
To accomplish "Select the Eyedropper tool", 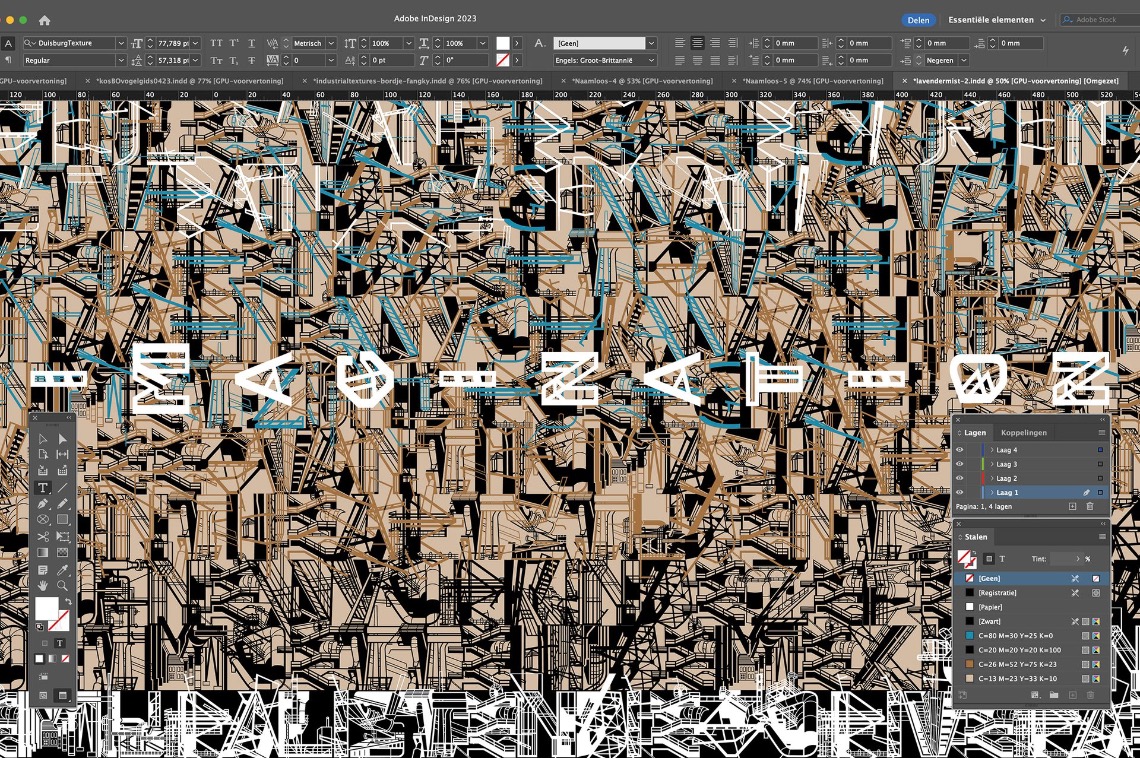I will tap(63, 569).
